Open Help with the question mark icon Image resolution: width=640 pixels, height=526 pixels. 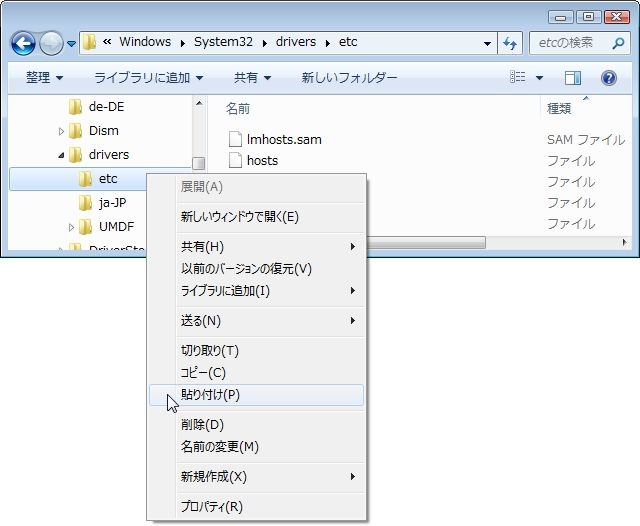pos(609,78)
